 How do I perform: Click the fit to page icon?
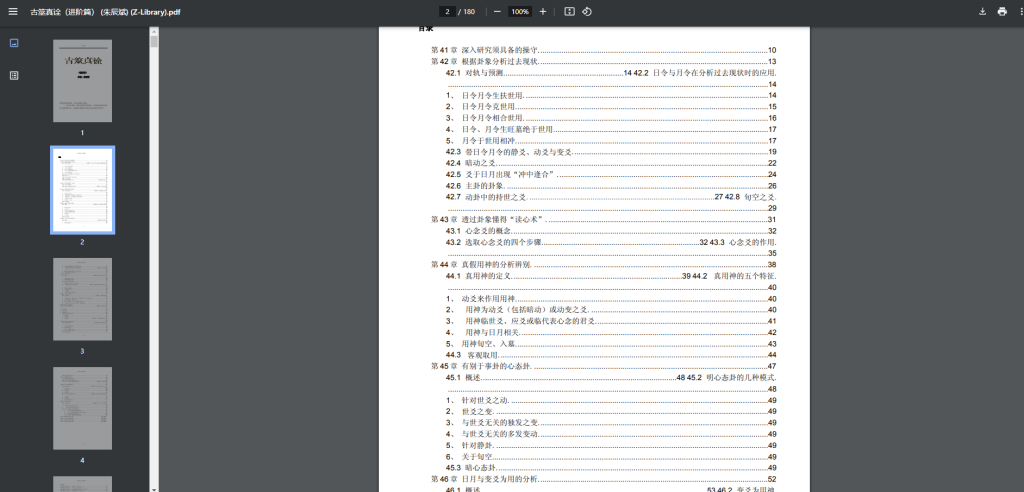pyautogui.click(x=569, y=12)
